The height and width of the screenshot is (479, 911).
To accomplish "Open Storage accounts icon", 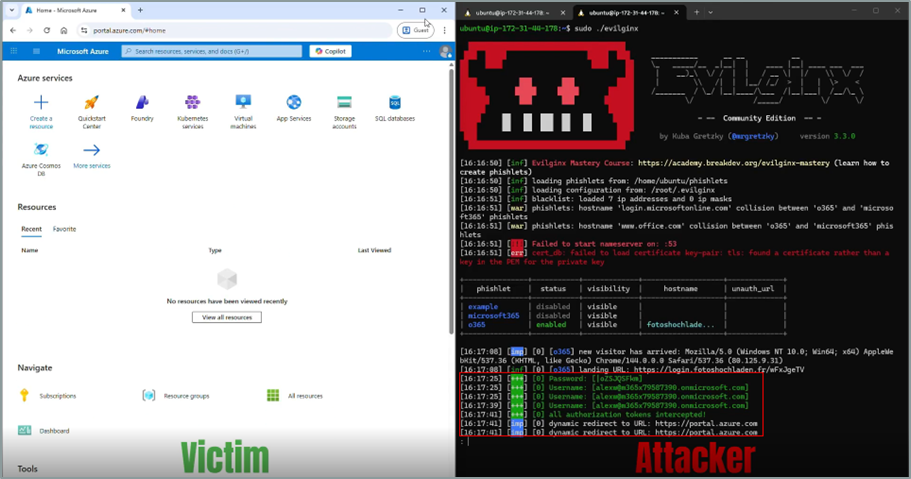I will click(344, 102).
